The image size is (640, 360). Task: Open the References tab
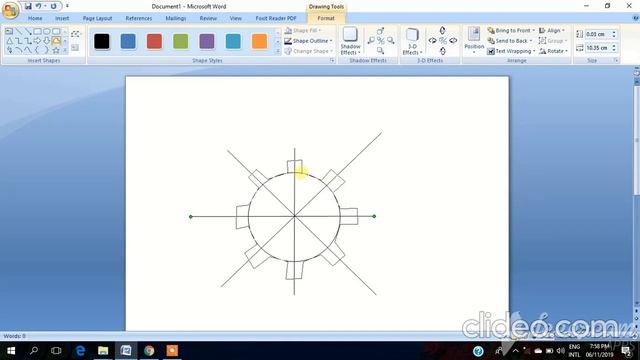point(139,18)
